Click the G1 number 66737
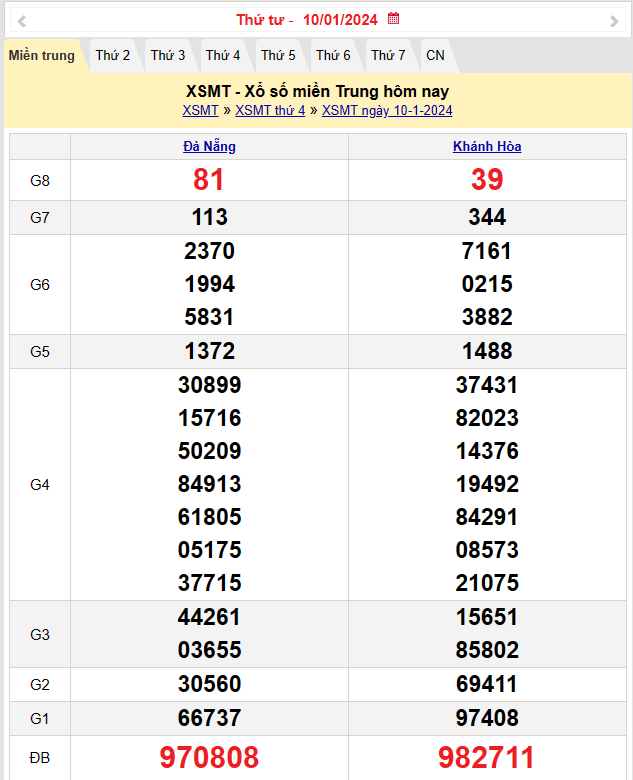This screenshot has width=633, height=780. pos(210,718)
